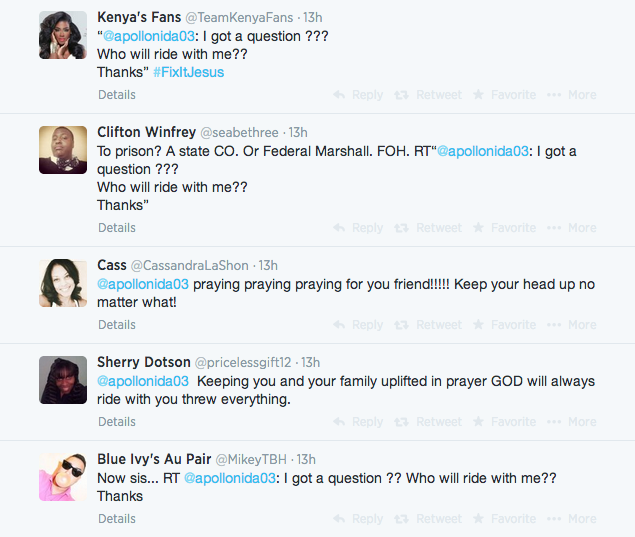Retweet Blue Ivy's Au Pair tweet
Viewport: 635px width, 537px height.
click(429, 519)
